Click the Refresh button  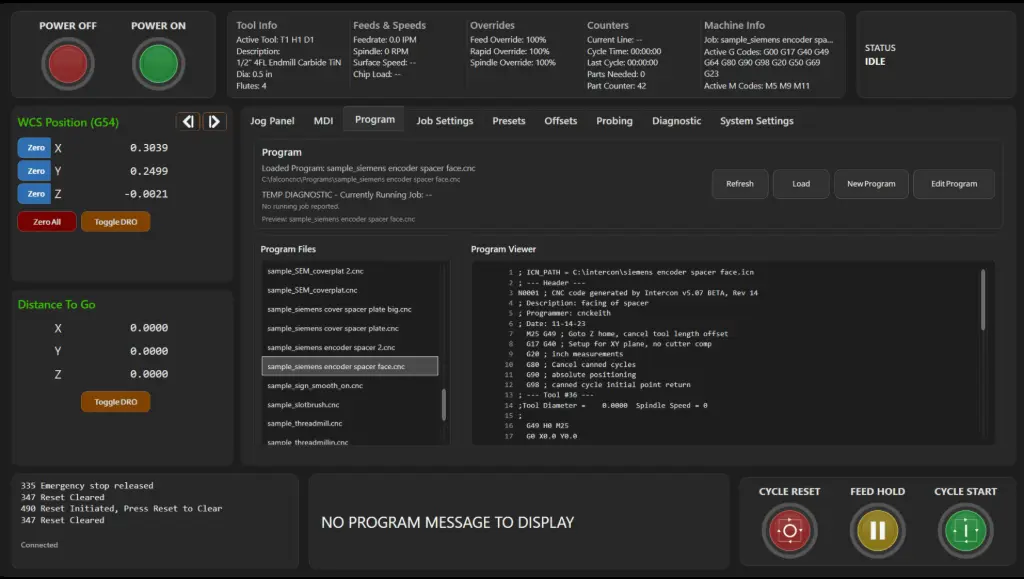pyautogui.click(x=739, y=184)
